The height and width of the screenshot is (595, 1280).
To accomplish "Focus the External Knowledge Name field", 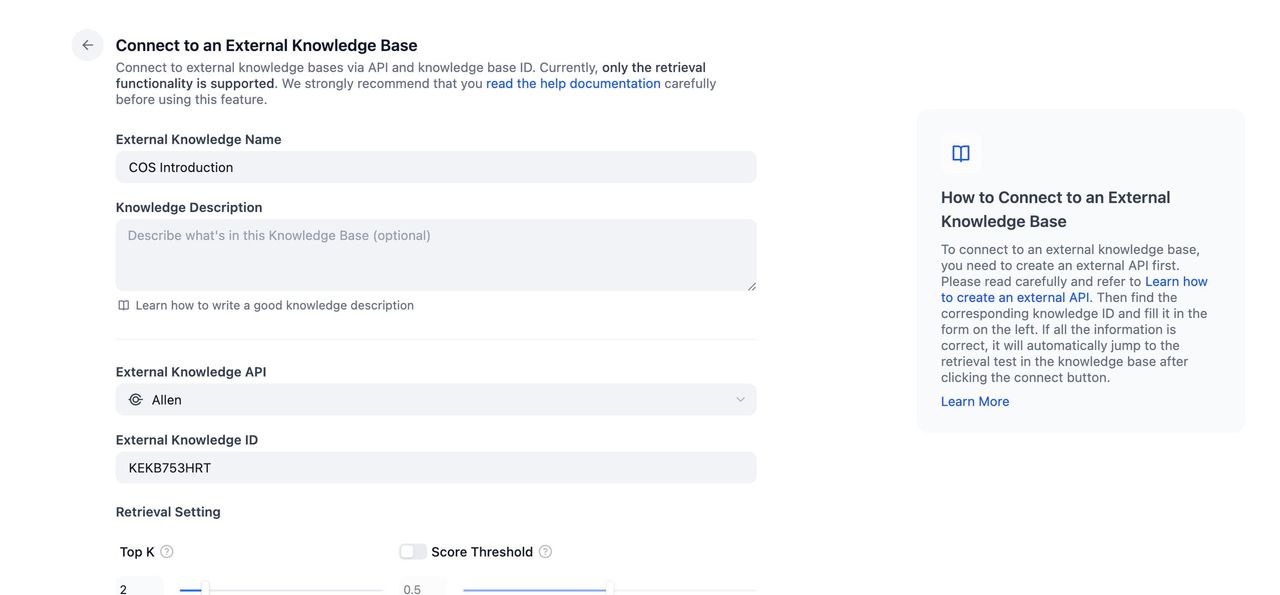I will click(x=436, y=167).
